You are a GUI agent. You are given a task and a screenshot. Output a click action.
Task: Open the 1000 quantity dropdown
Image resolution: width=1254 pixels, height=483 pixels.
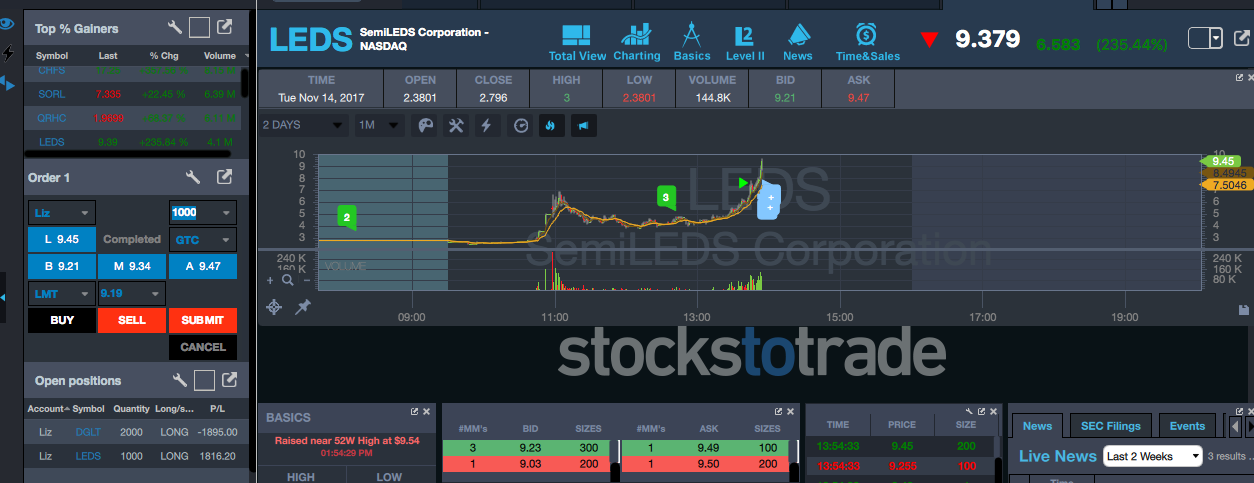(203, 213)
